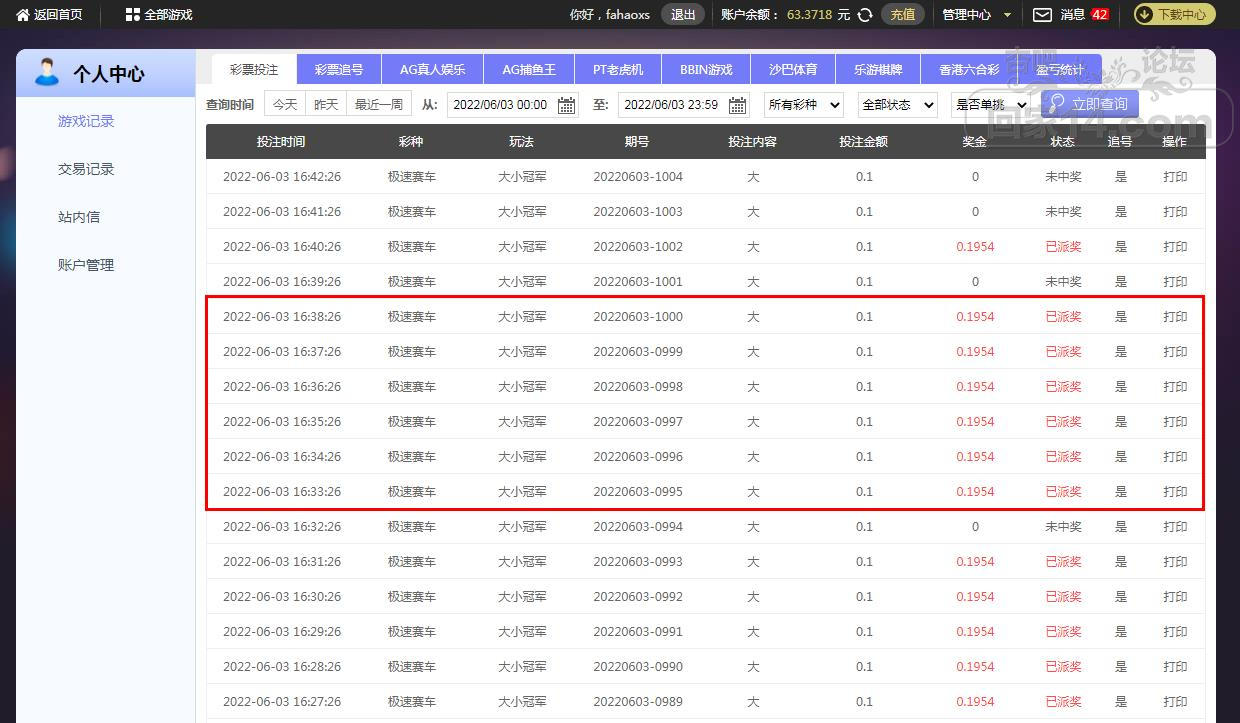The height and width of the screenshot is (723, 1240).
Task: Click the 个人中心 user avatar icon
Action: (46, 73)
